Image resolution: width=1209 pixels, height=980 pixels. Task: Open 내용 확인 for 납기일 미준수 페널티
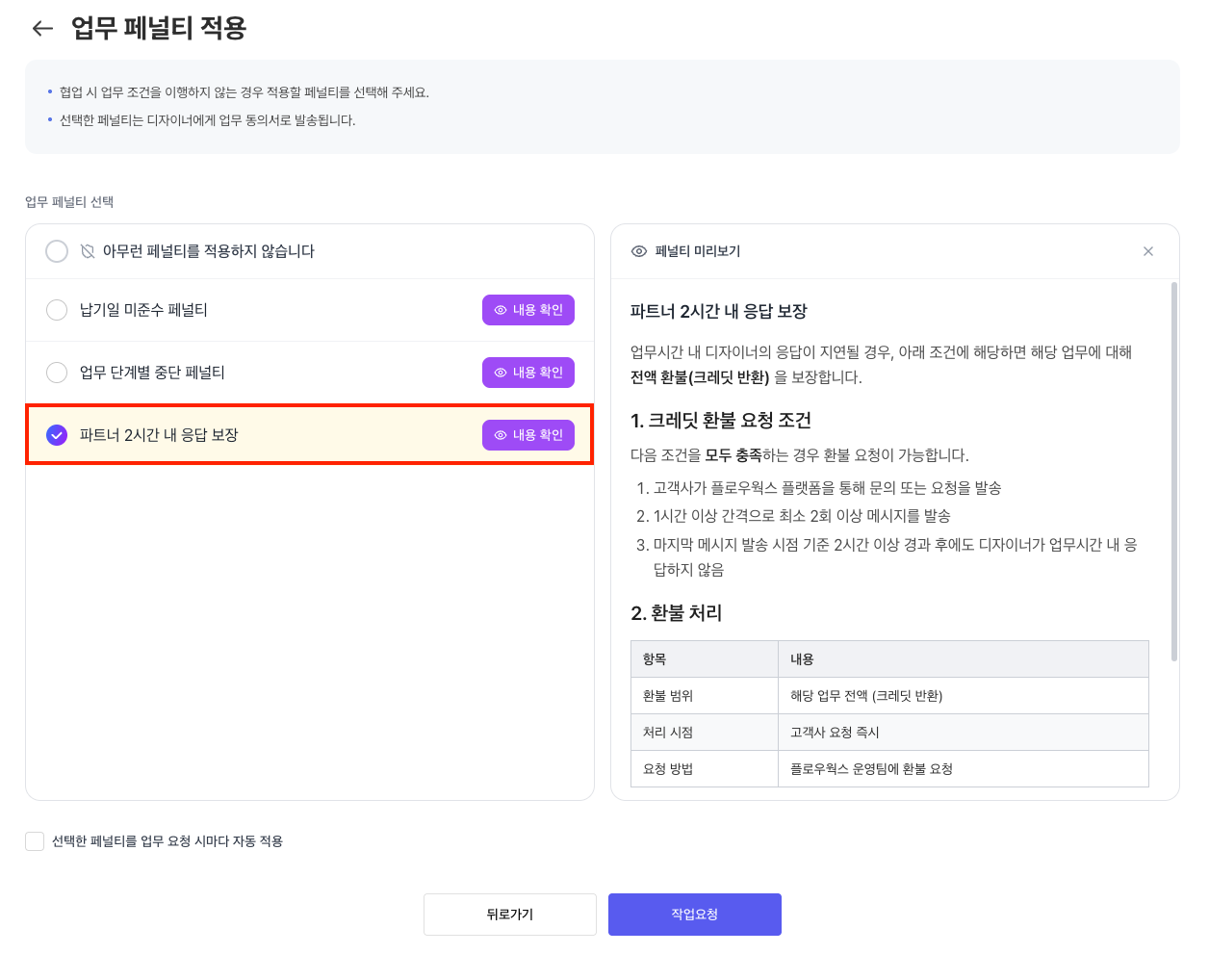[x=528, y=310]
